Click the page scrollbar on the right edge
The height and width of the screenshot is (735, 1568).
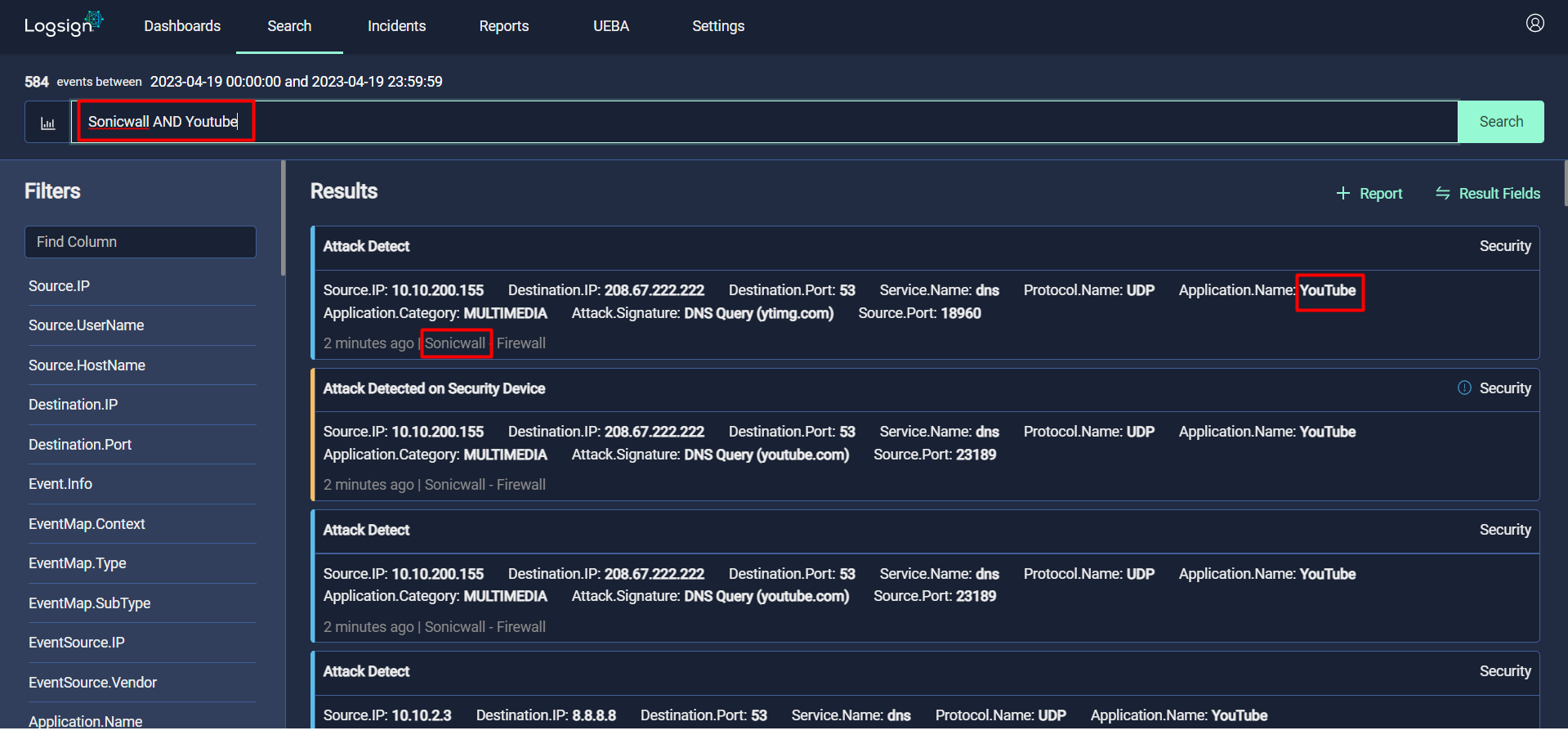pyautogui.click(x=1565, y=182)
